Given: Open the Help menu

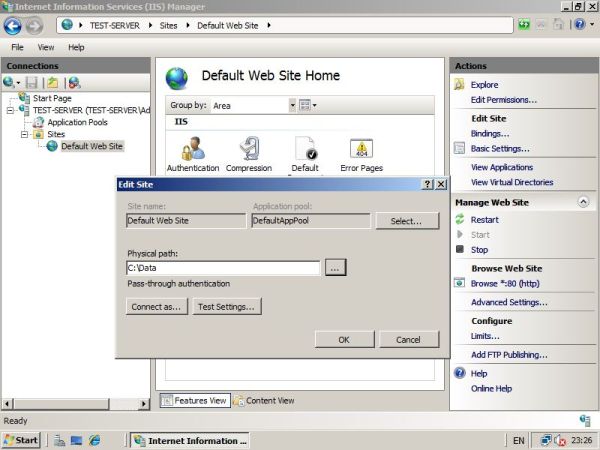Looking at the screenshot, I should coord(76,47).
